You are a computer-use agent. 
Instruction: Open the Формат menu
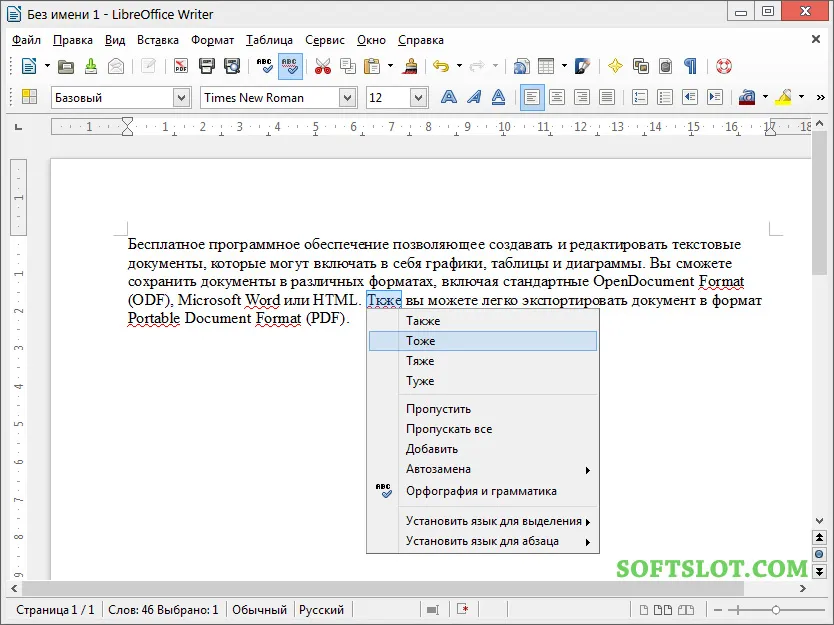(212, 40)
